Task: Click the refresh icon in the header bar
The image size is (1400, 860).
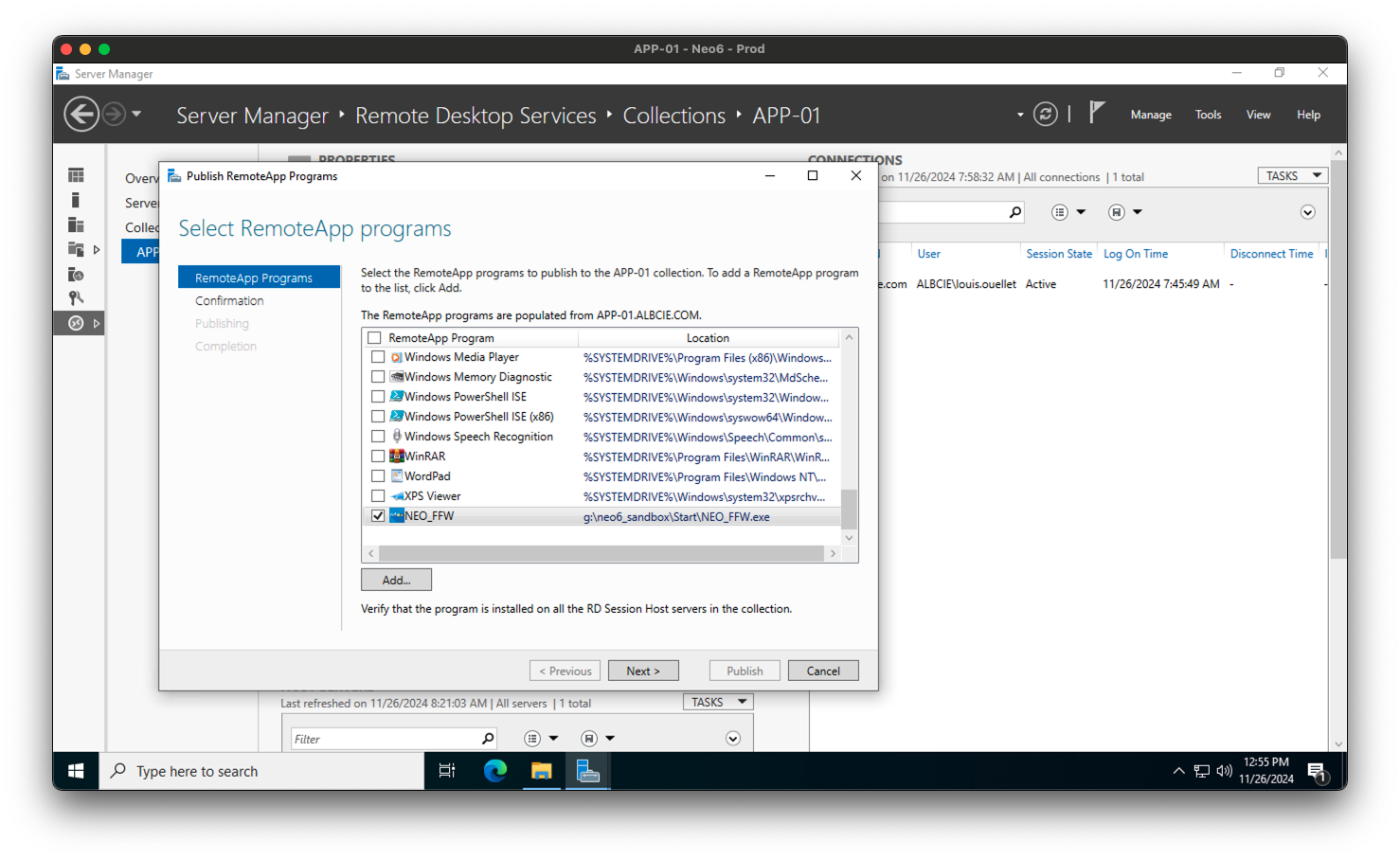Action: click(x=1045, y=113)
